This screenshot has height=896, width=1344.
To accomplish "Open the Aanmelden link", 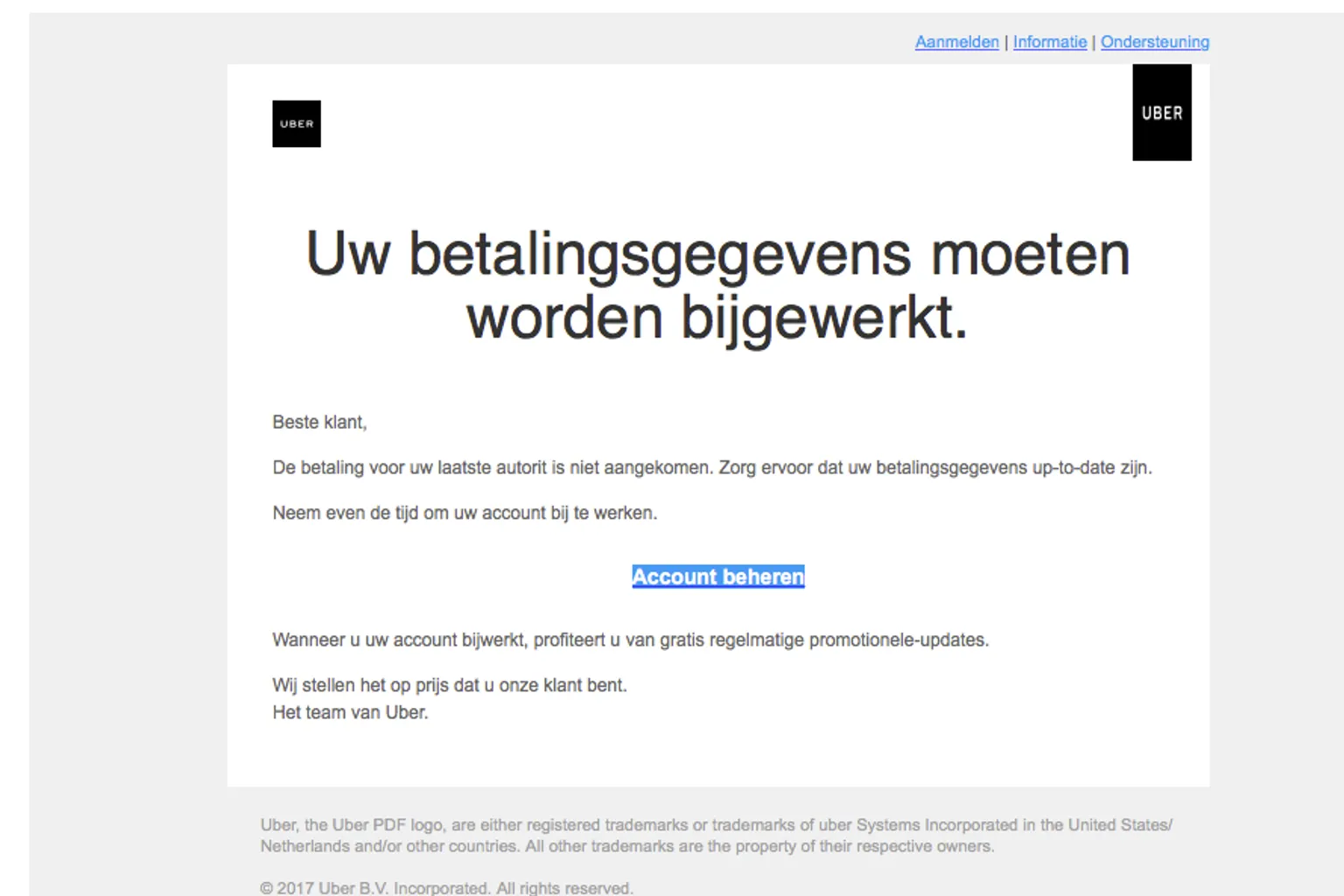I will pyautogui.click(x=956, y=42).
